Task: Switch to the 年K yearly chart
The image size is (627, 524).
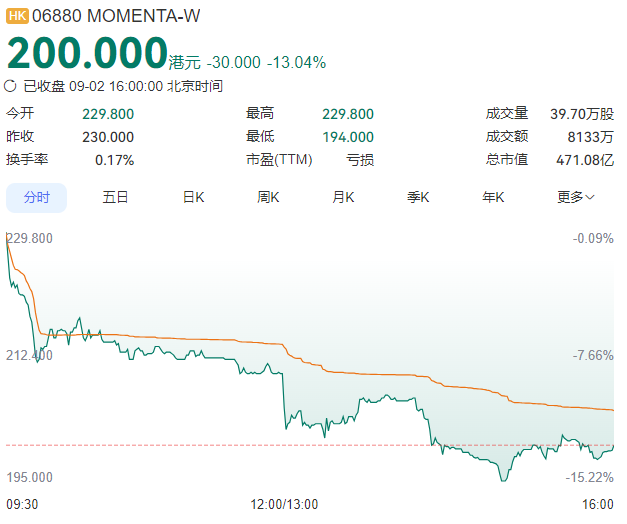Action: (x=493, y=197)
